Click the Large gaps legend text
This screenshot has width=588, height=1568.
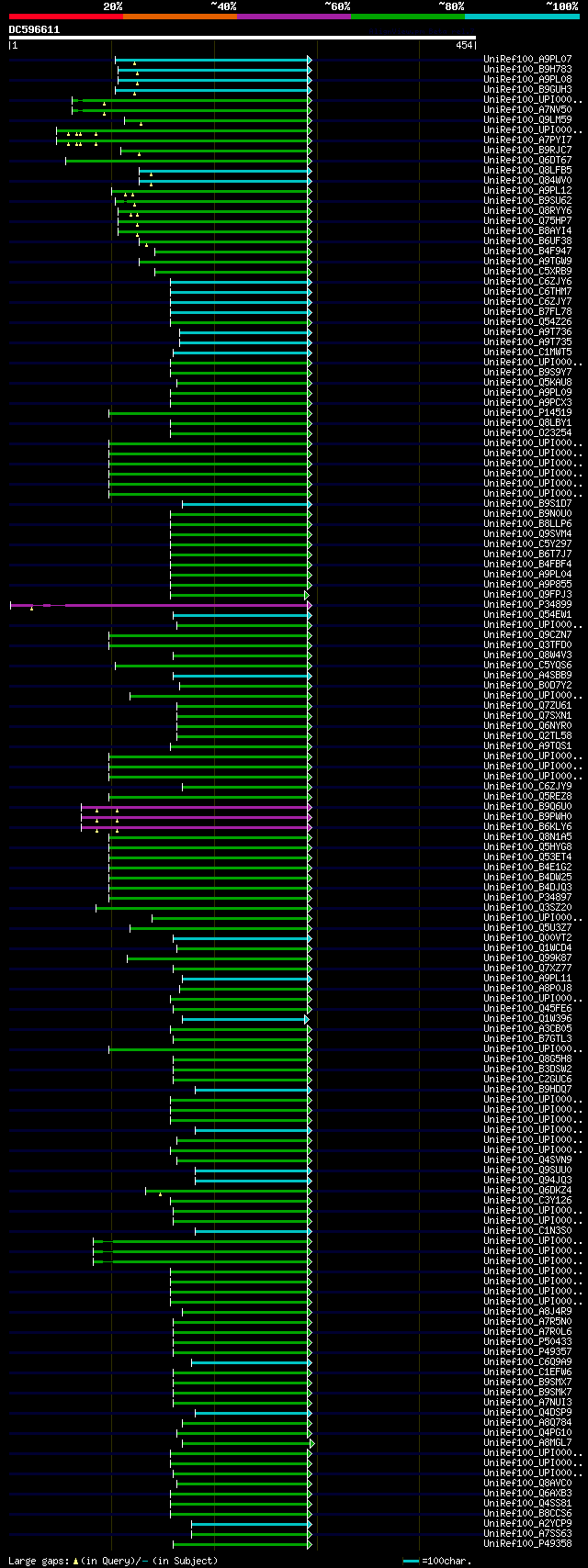[113, 1561]
